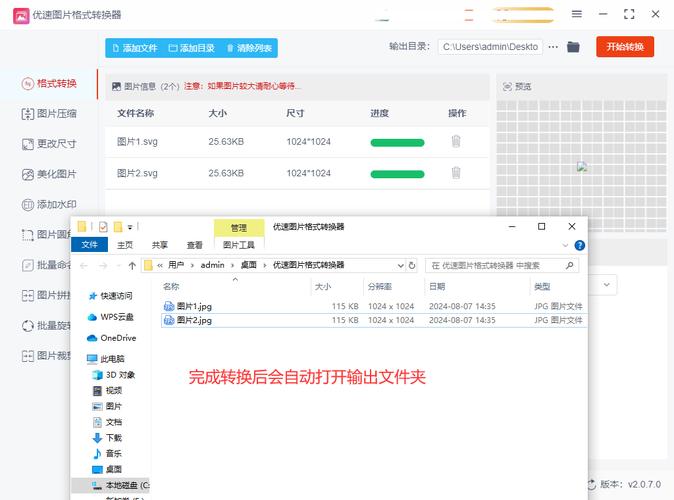Open the hamburger menu in converter title bar
This screenshot has width=674, height=500.
[x=576, y=14]
